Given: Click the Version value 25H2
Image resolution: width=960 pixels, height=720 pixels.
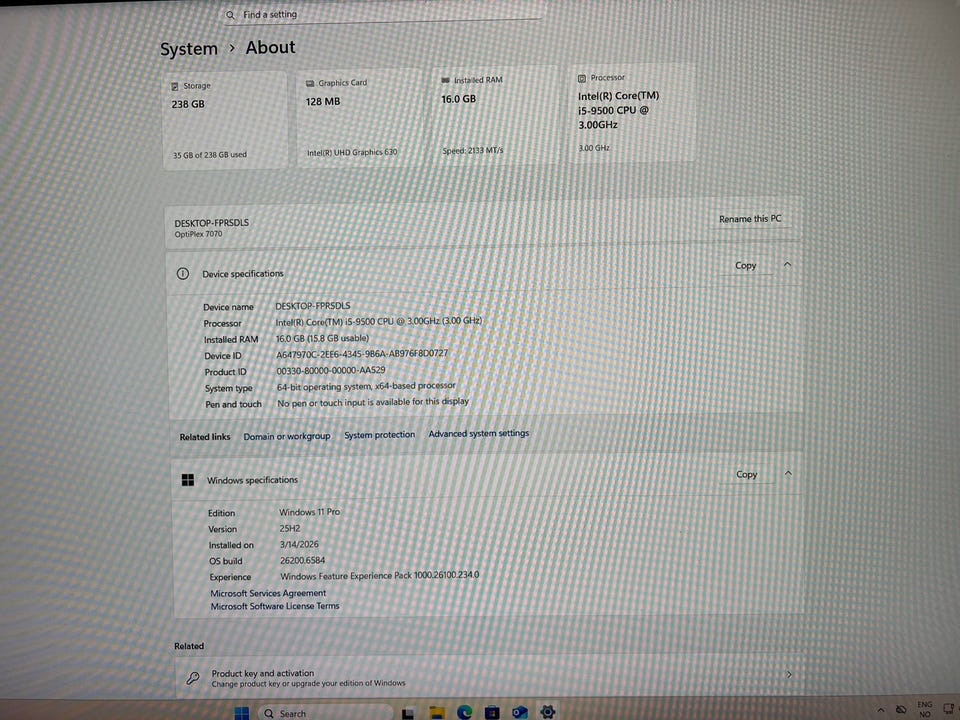Looking at the screenshot, I should (290, 528).
